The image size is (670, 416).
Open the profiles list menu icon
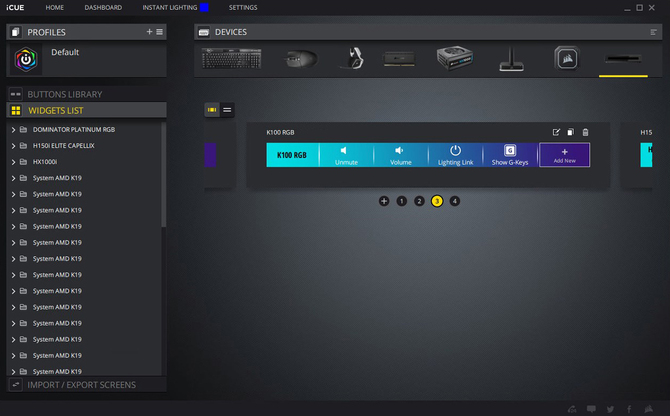[159, 32]
